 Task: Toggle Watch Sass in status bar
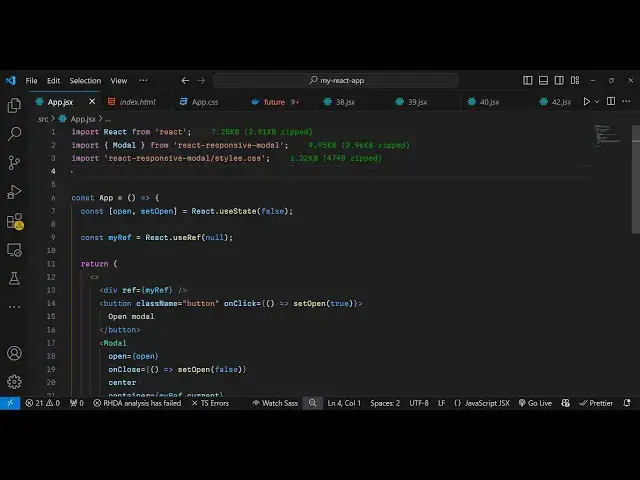[275, 403]
